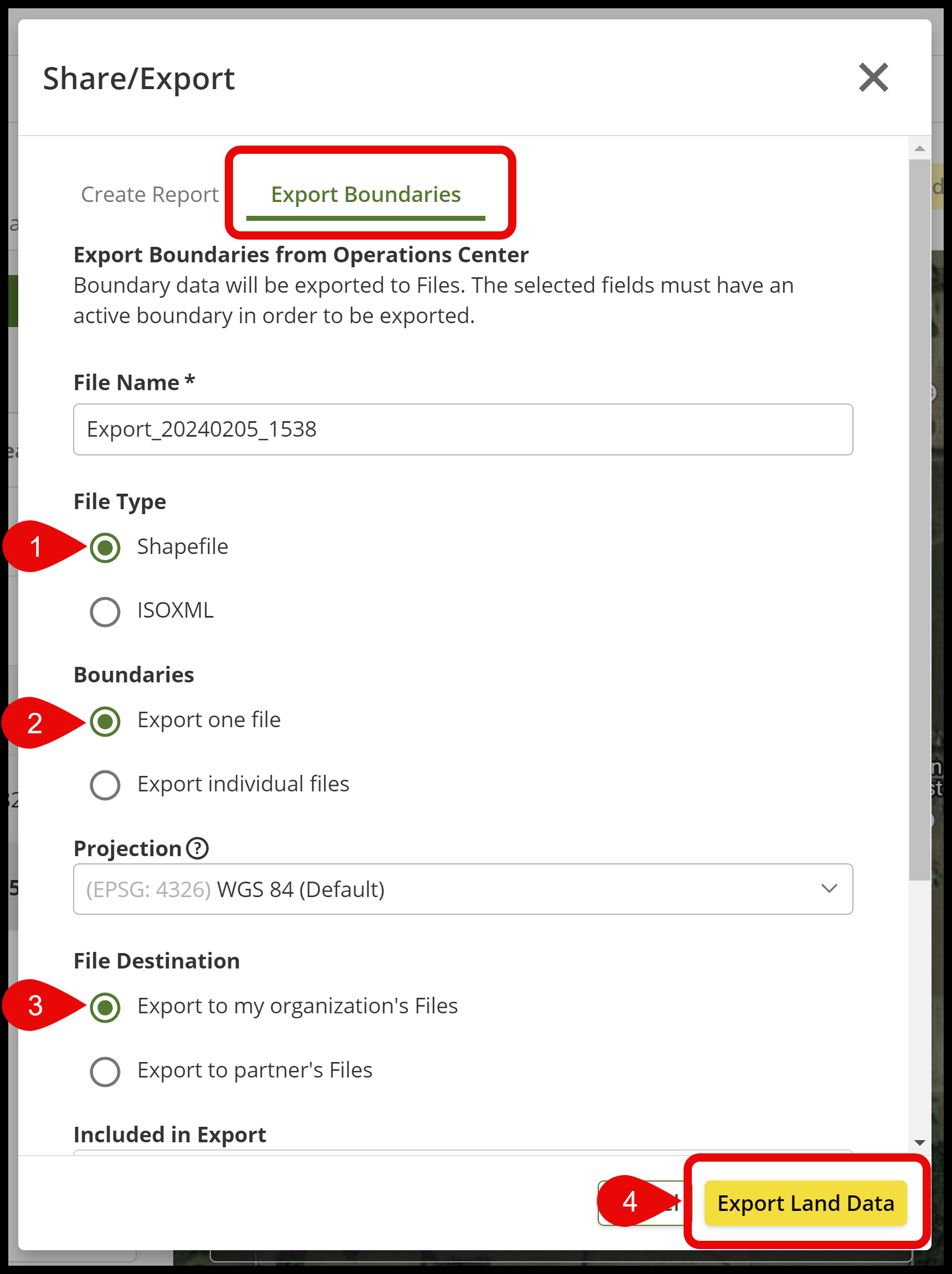Select Export to partner's Files
Image resolution: width=952 pixels, height=1274 pixels.
click(105, 1071)
